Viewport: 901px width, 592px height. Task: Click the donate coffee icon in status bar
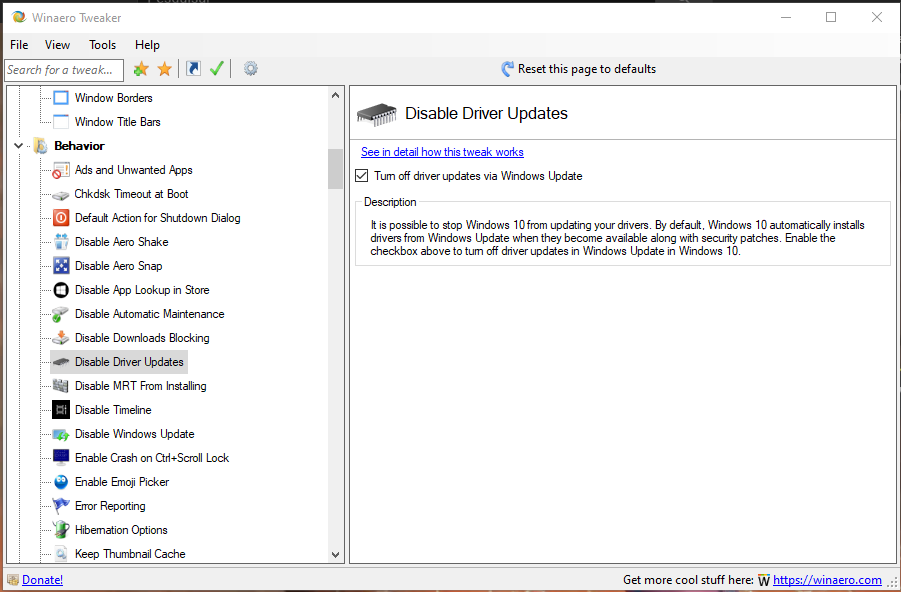coord(13,580)
